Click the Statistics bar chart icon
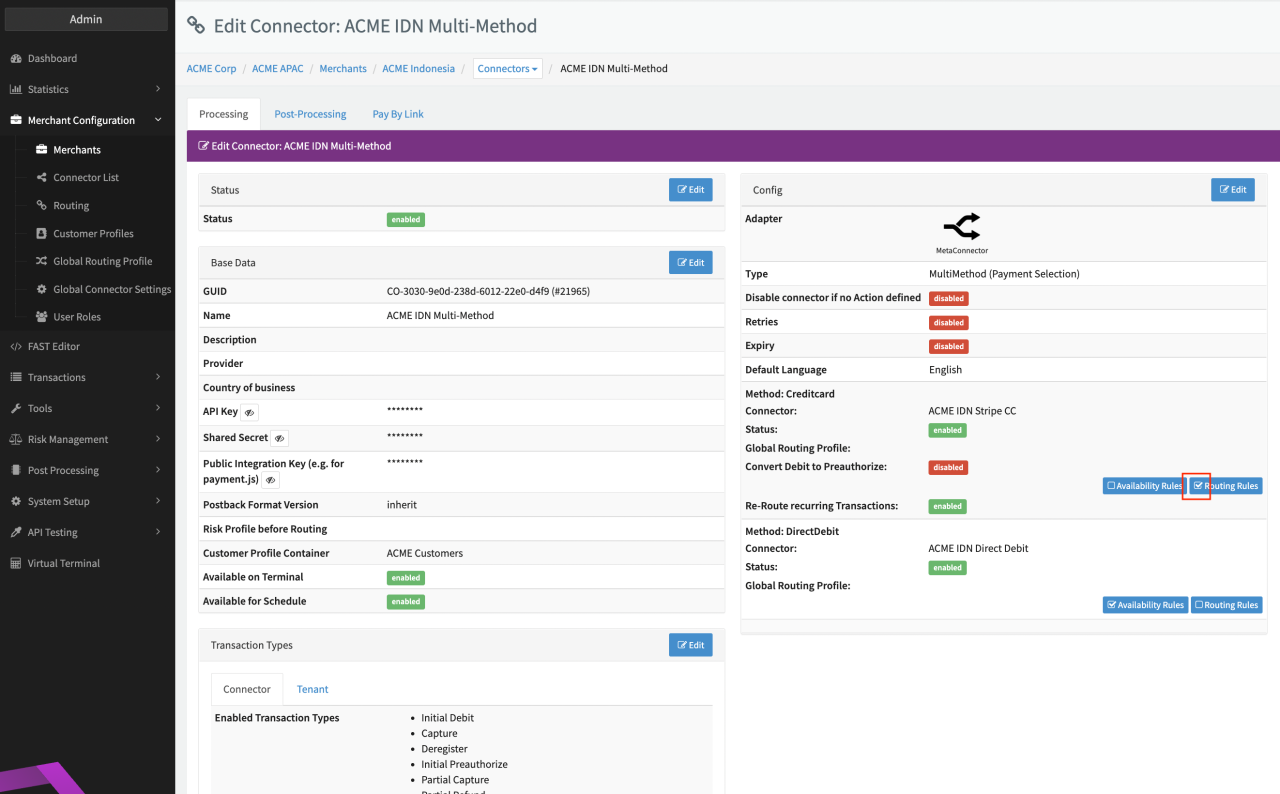 (16, 90)
